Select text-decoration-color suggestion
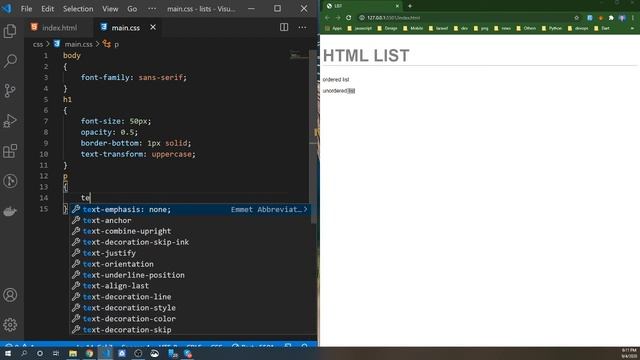640x360 pixels. tap(190, 319)
